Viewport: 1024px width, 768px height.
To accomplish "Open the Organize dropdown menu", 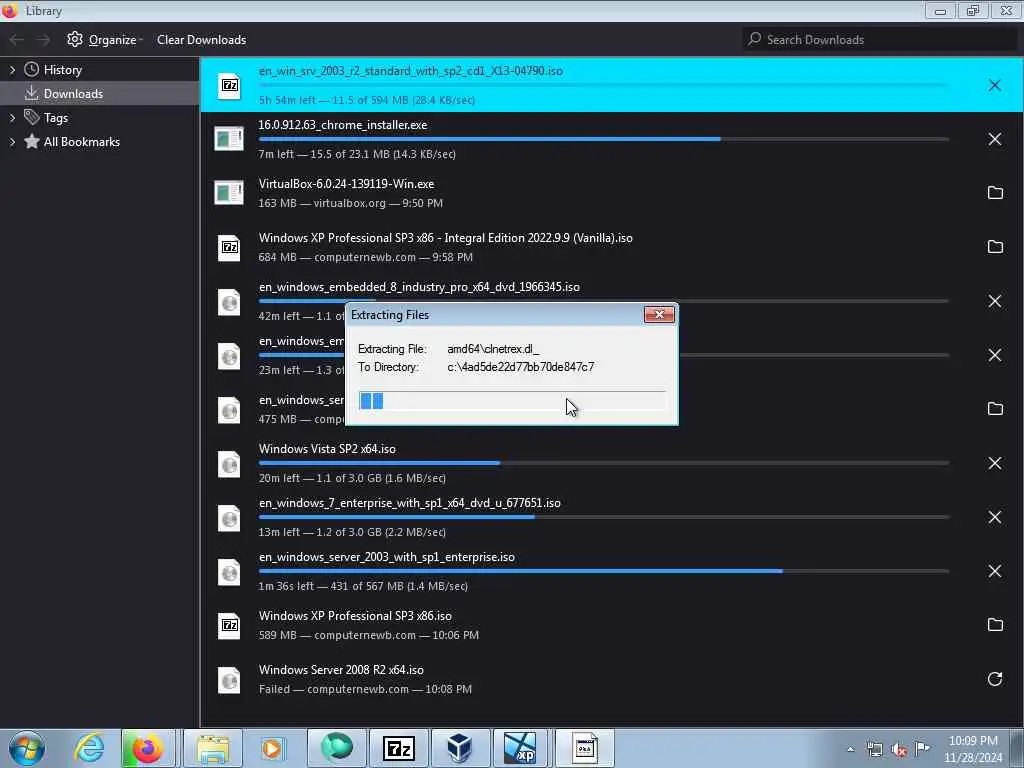I will click(x=105, y=40).
